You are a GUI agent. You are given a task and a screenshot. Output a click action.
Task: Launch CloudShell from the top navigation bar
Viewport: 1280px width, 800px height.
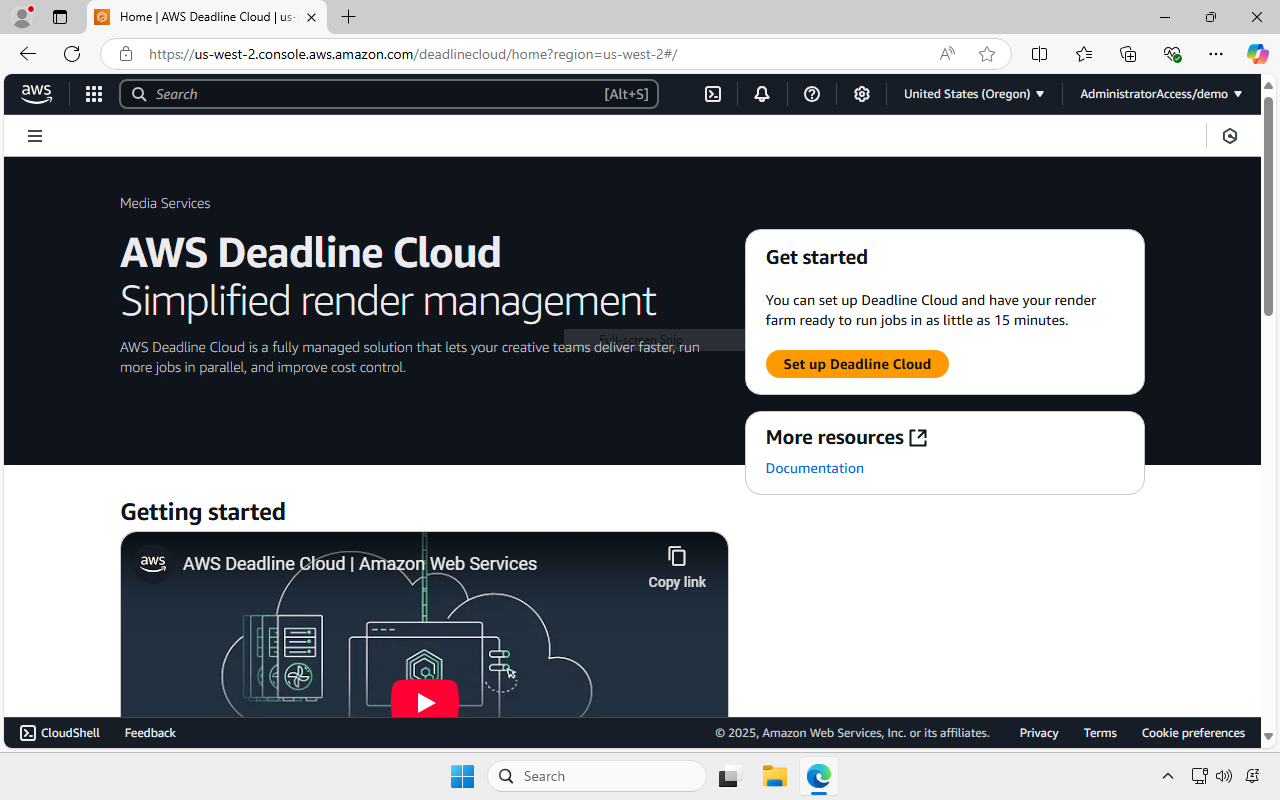[712, 93]
